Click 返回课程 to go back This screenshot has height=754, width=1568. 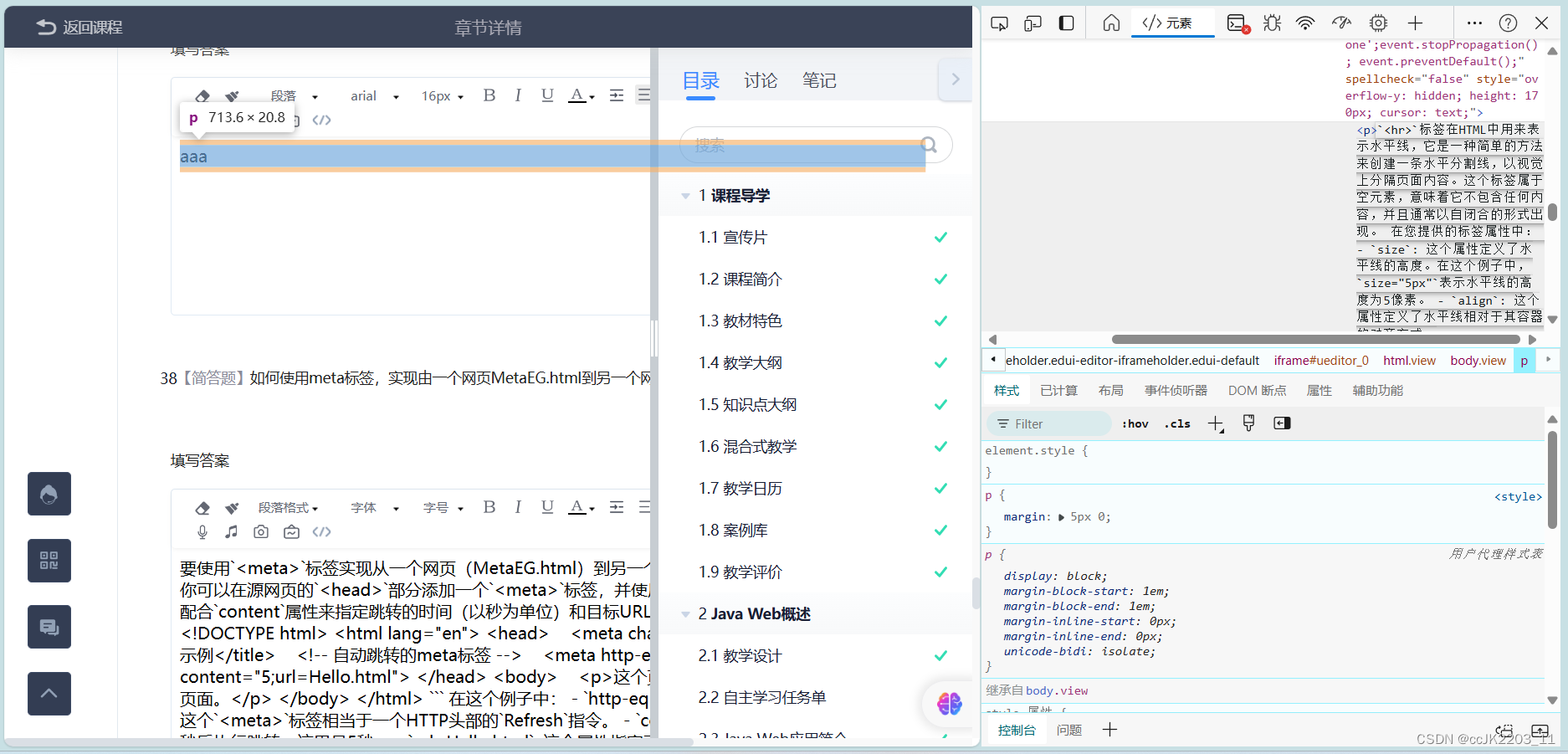tap(79, 28)
